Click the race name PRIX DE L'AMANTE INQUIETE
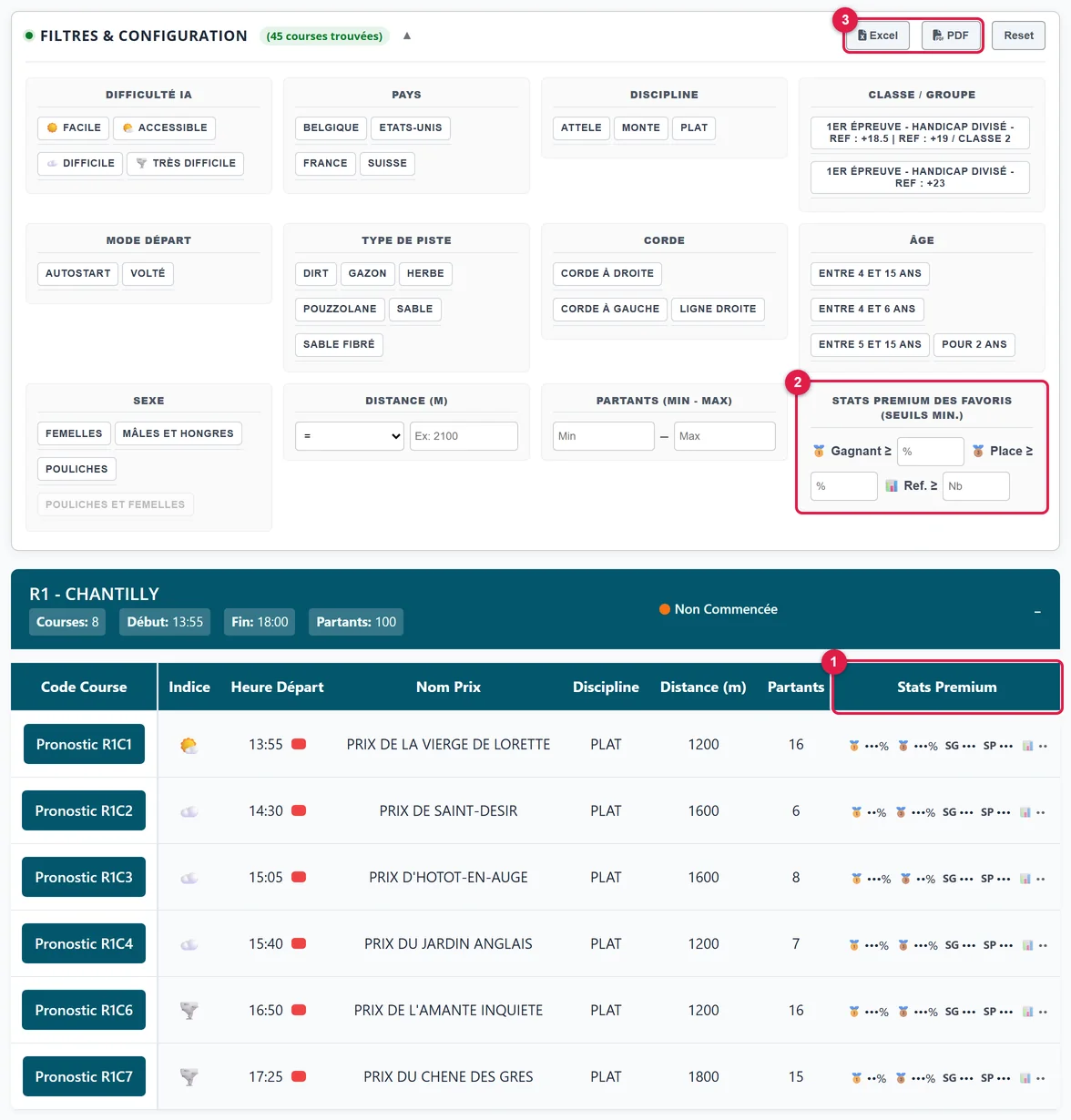 (x=448, y=1011)
